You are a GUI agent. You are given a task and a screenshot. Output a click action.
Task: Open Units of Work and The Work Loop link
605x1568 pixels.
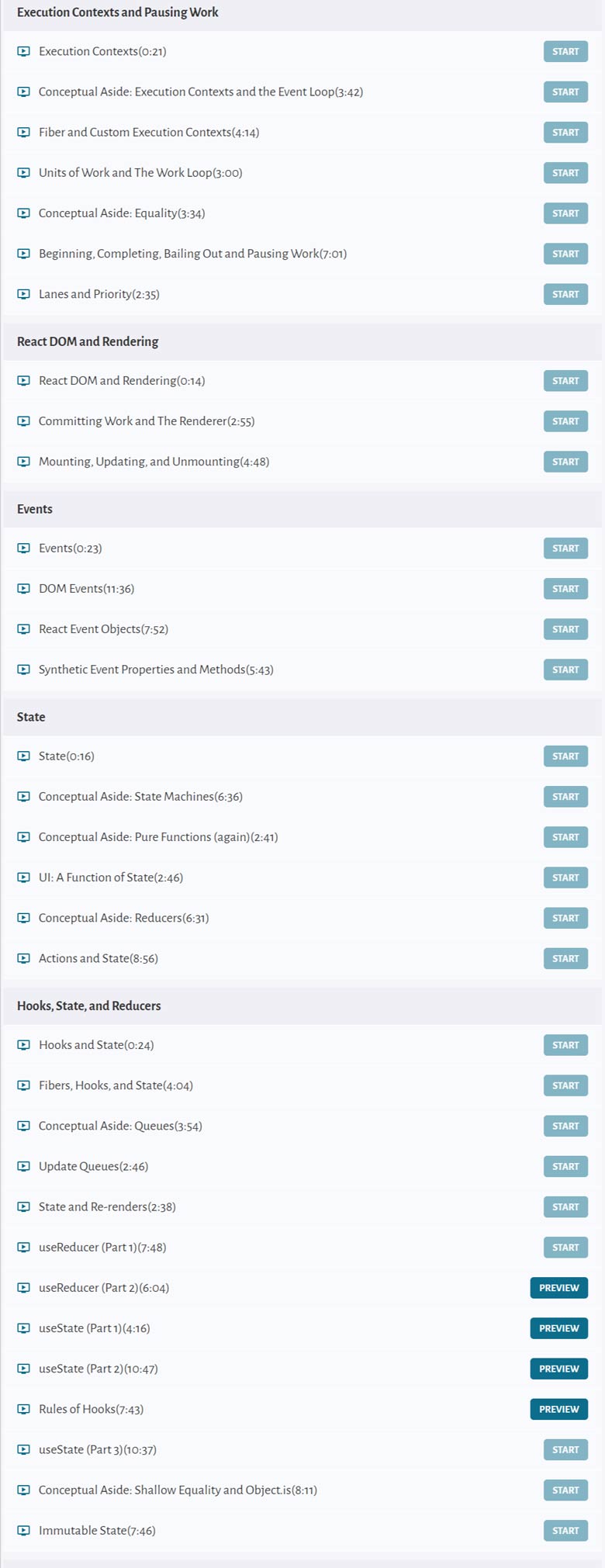click(140, 172)
